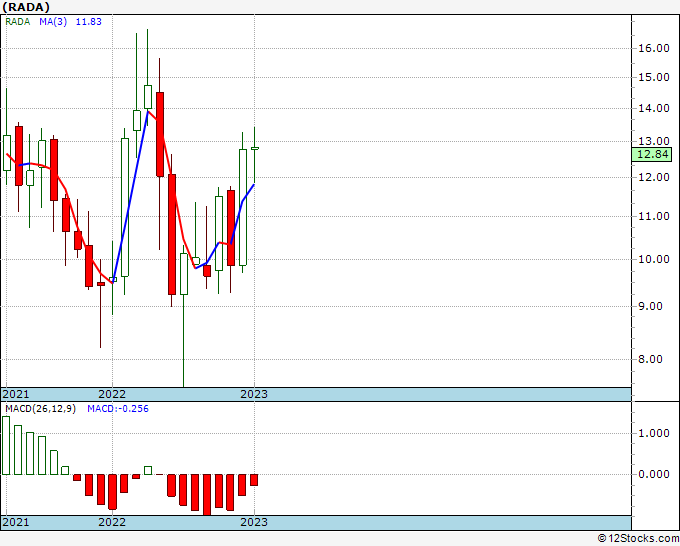680x546 pixels.
Task: Click the latest candlestick at 2023
Action: pyautogui.click(x=255, y=148)
